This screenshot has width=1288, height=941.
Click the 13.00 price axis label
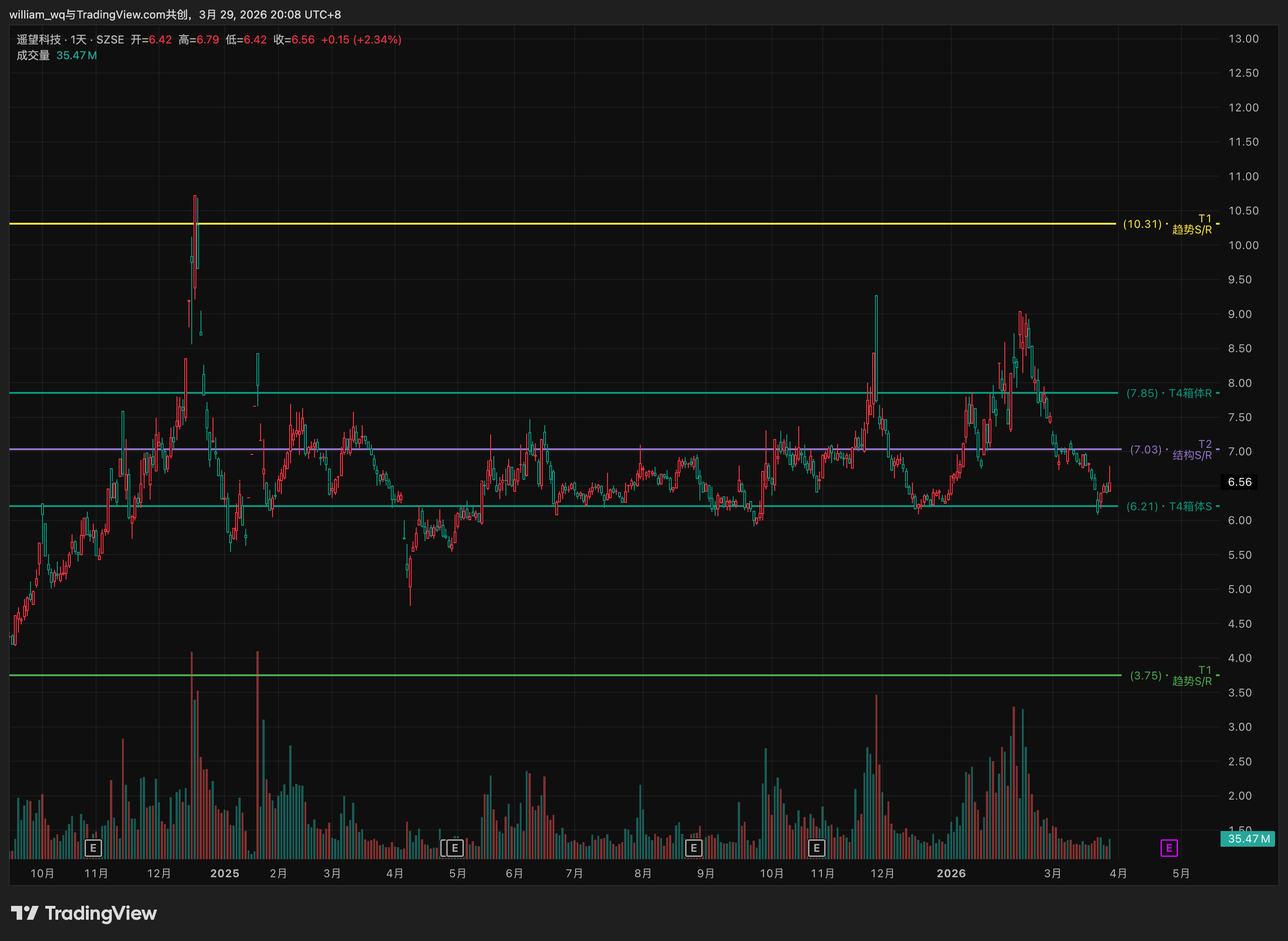click(1243, 39)
